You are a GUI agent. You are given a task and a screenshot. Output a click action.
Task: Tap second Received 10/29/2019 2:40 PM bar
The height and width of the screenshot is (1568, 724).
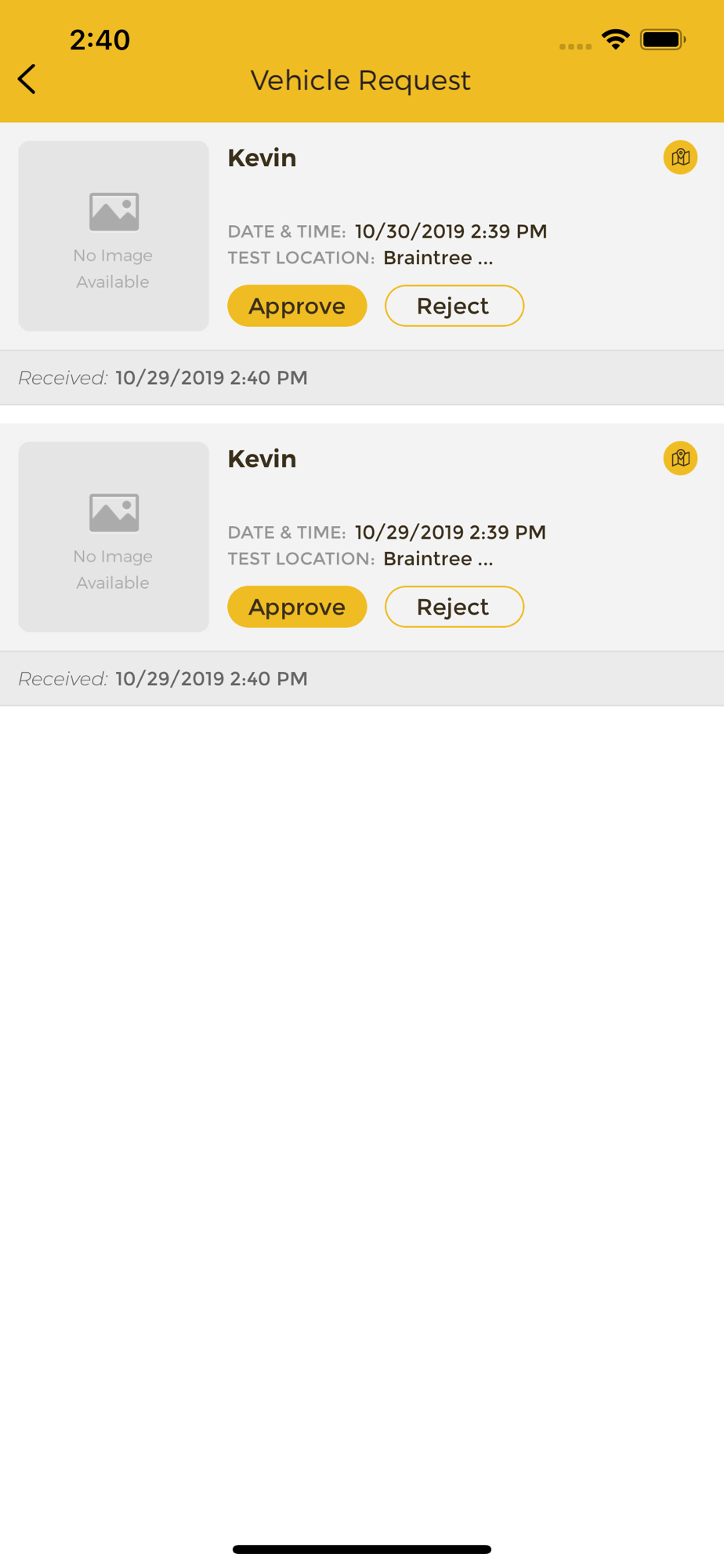[362, 679]
